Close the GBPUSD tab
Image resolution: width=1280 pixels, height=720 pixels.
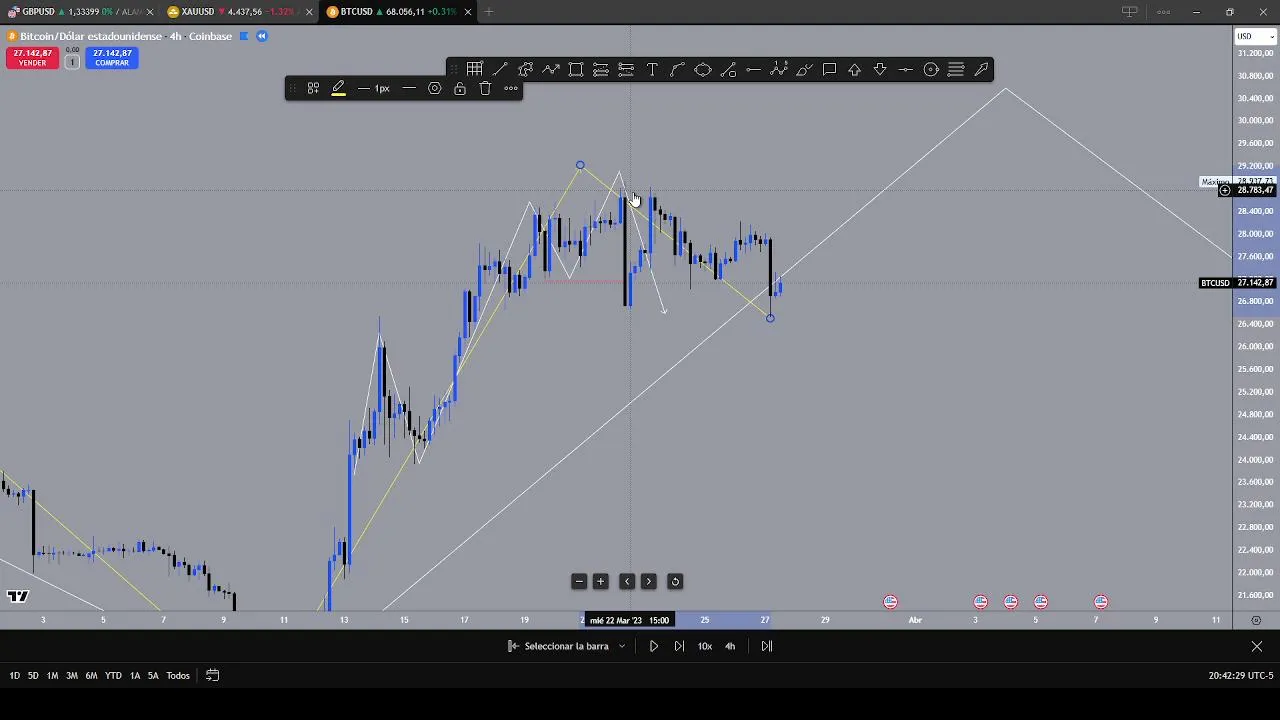click(150, 12)
